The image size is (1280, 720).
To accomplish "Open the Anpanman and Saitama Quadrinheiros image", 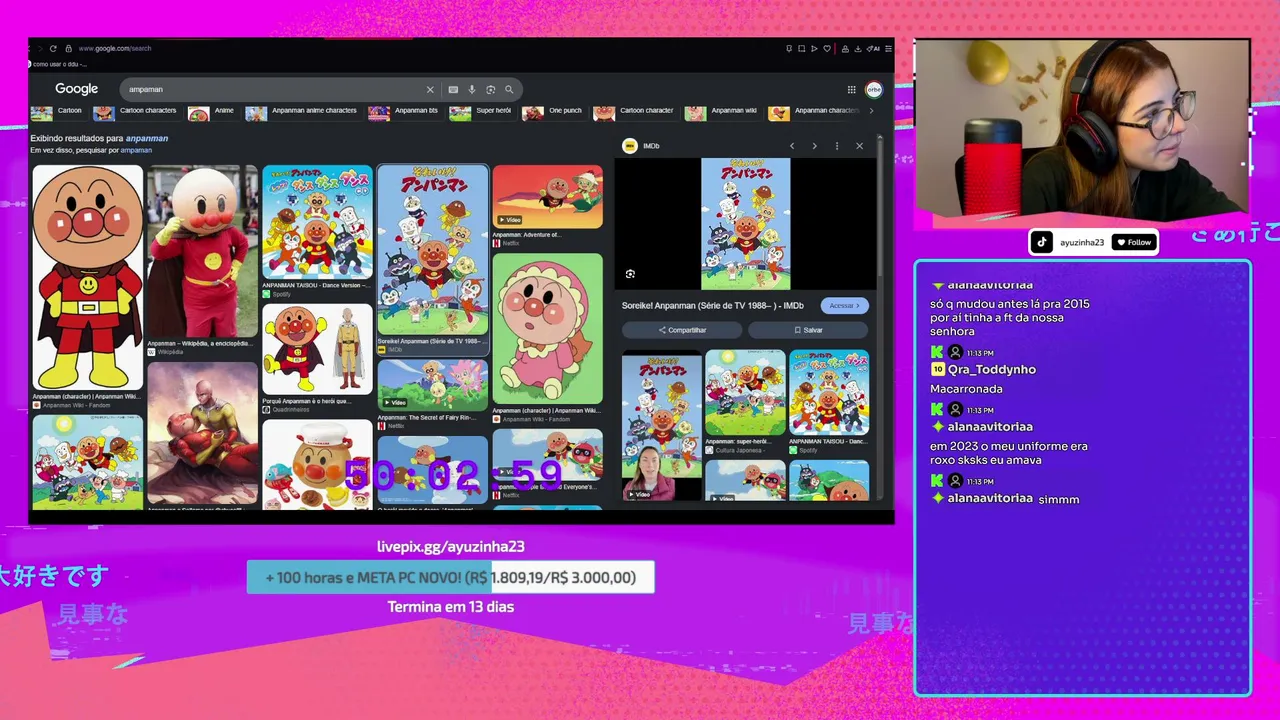I will pos(317,350).
